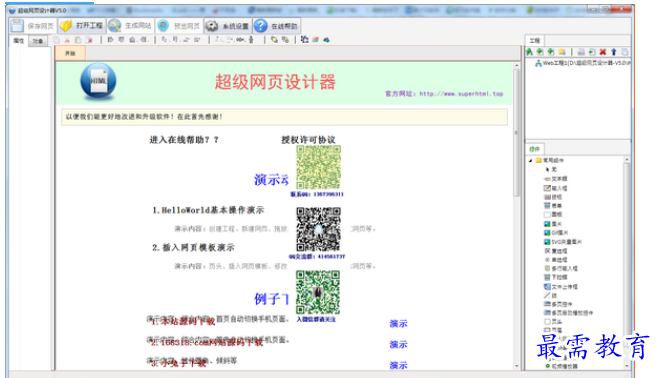Click the copy icon in edit toolbar
Viewport: 658px width, 378px height.
tap(78, 40)
